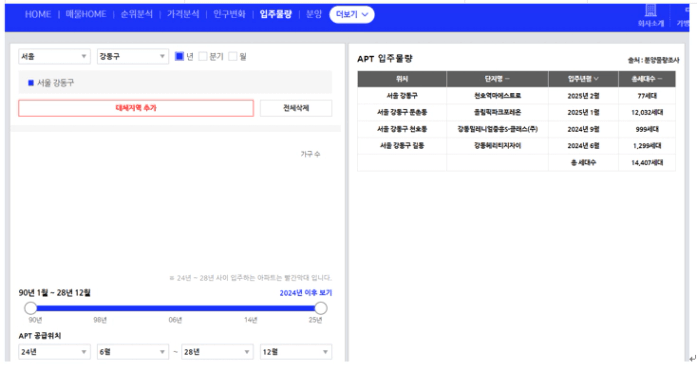The height and width of the screenshot is (371, 697).
Task: Click the 서울 강동구 길동 location cell
Action: (402, 145)
